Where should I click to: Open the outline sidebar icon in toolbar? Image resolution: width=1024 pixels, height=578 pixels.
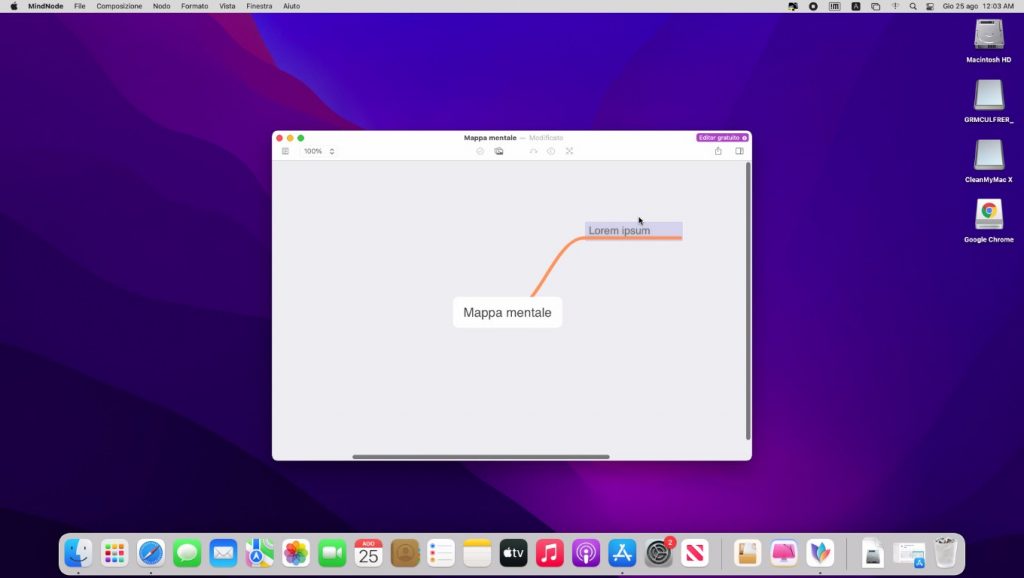point(285,151)
